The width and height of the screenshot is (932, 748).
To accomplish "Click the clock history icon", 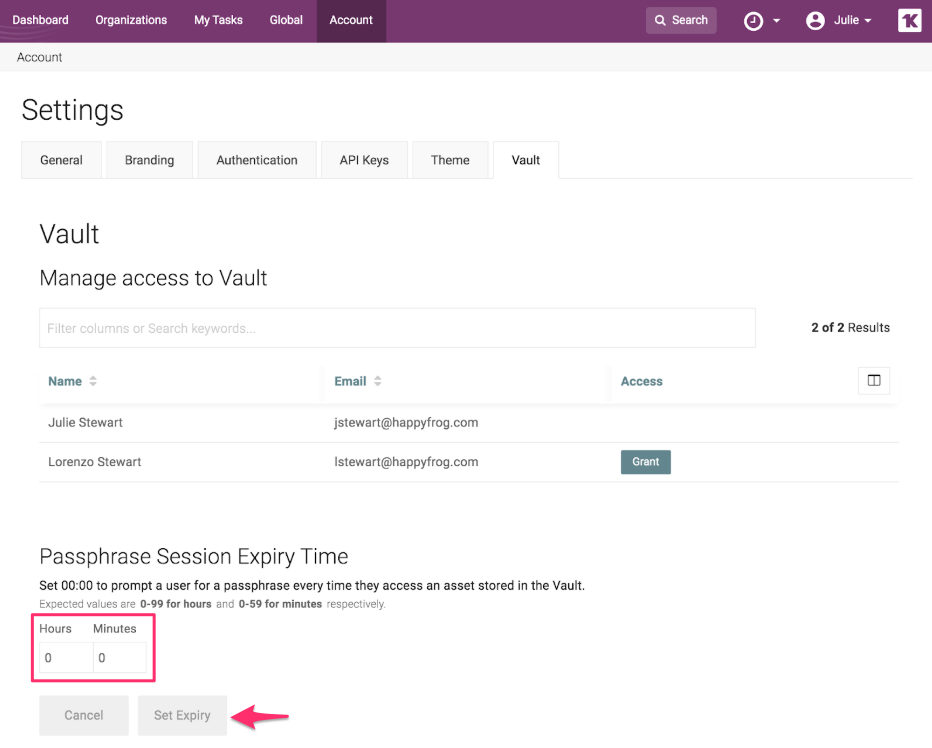I will click(x=753, y=21).
